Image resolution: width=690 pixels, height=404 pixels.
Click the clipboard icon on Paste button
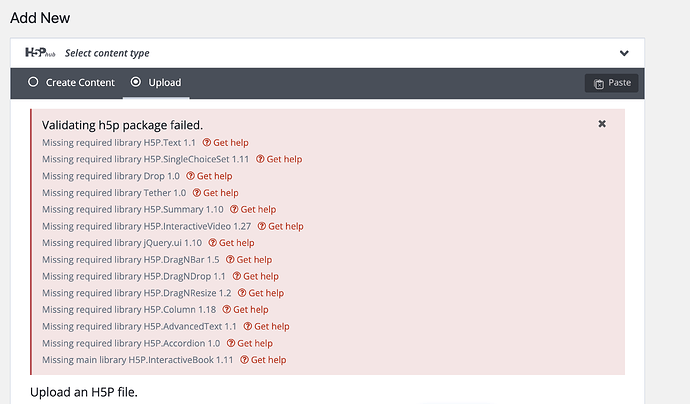pos(598,84)
